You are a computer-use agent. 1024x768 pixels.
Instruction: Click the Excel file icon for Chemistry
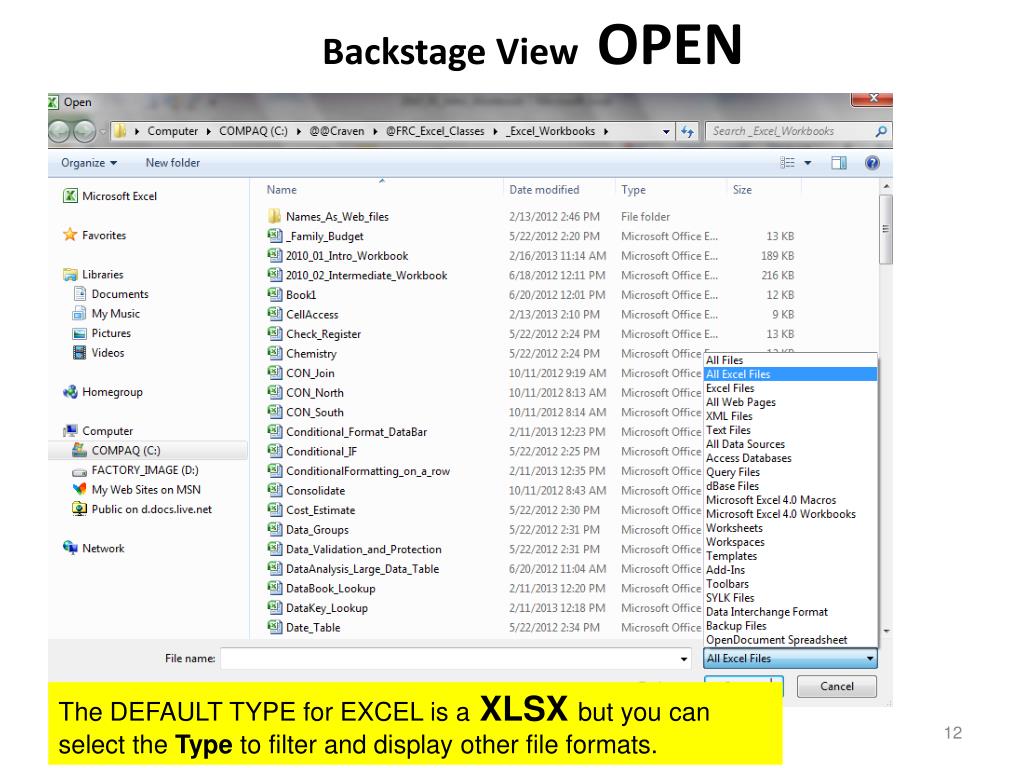(274, 353)
